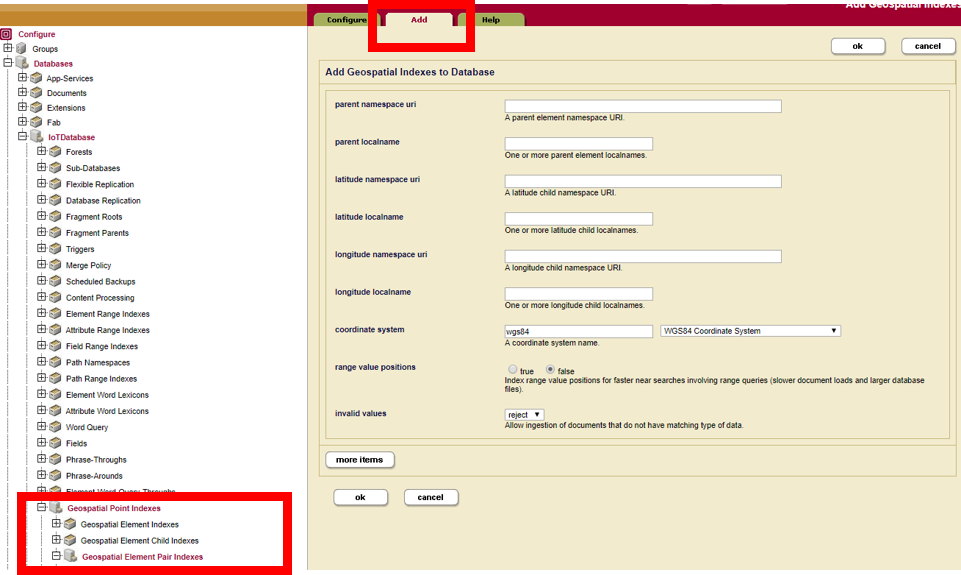The height and width of the screenshot is (575, 961).
Task: Click the Fragment Roots icon
Action: (x=56, y=216)
